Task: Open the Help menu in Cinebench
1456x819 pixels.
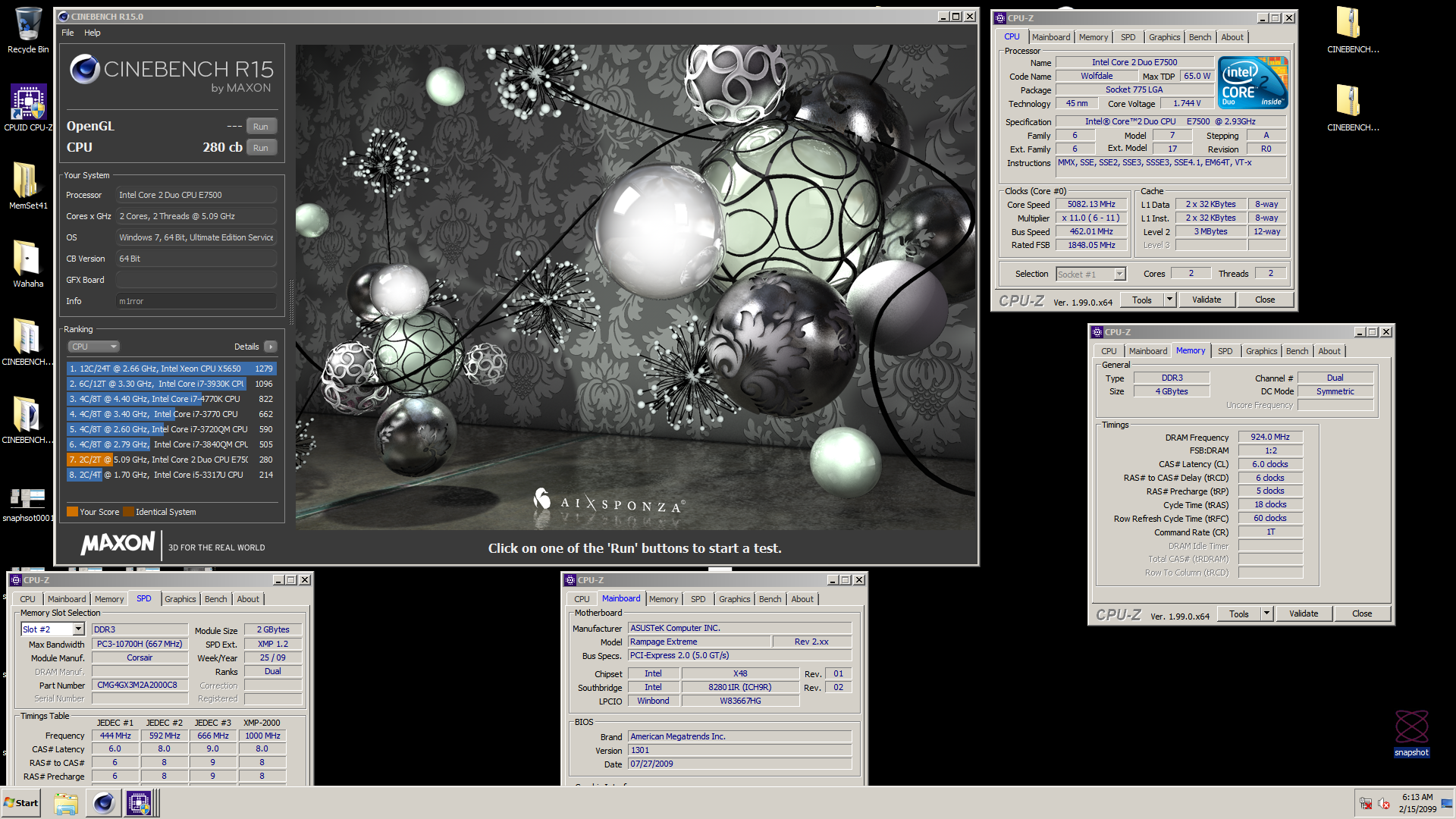Action: [x=93, y=33]
